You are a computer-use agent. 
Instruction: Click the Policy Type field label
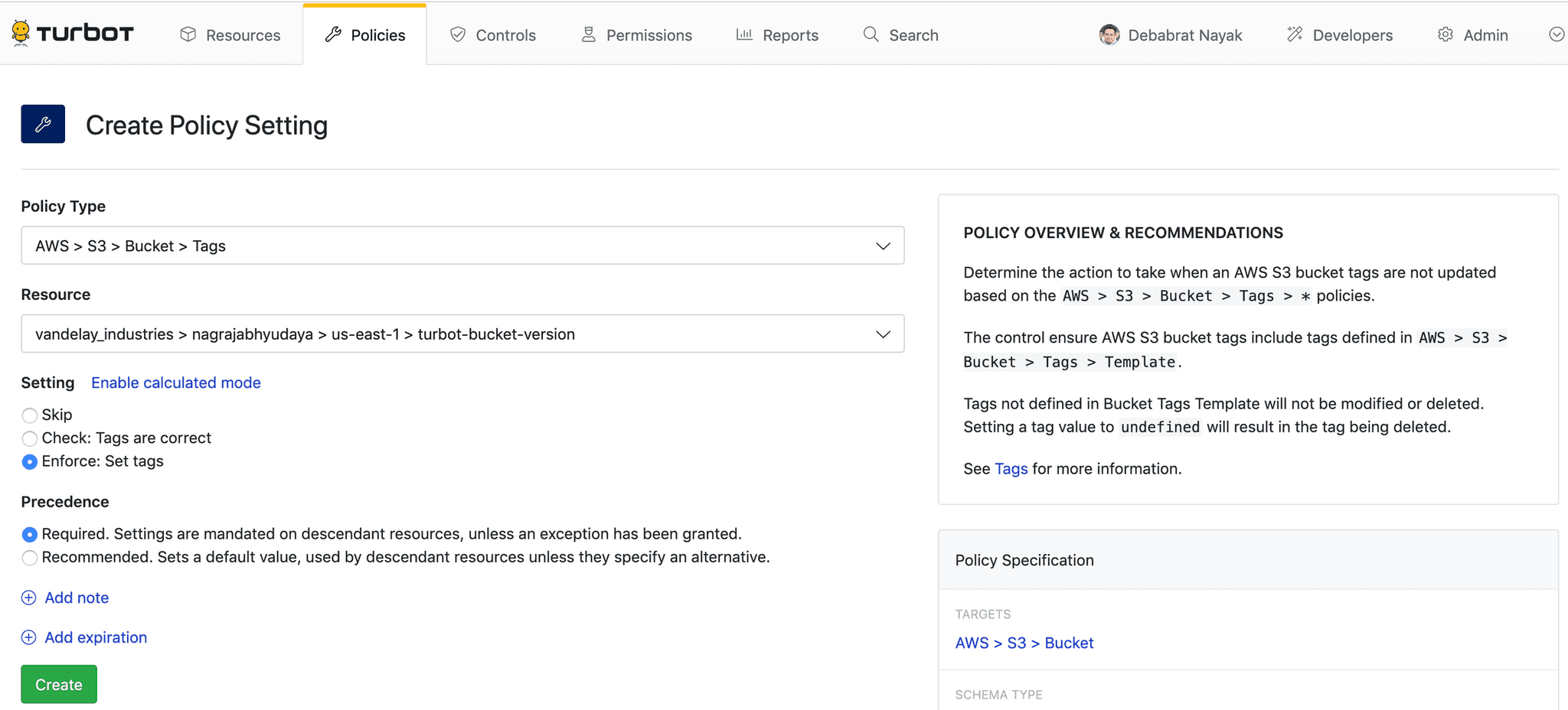[63, 207]
